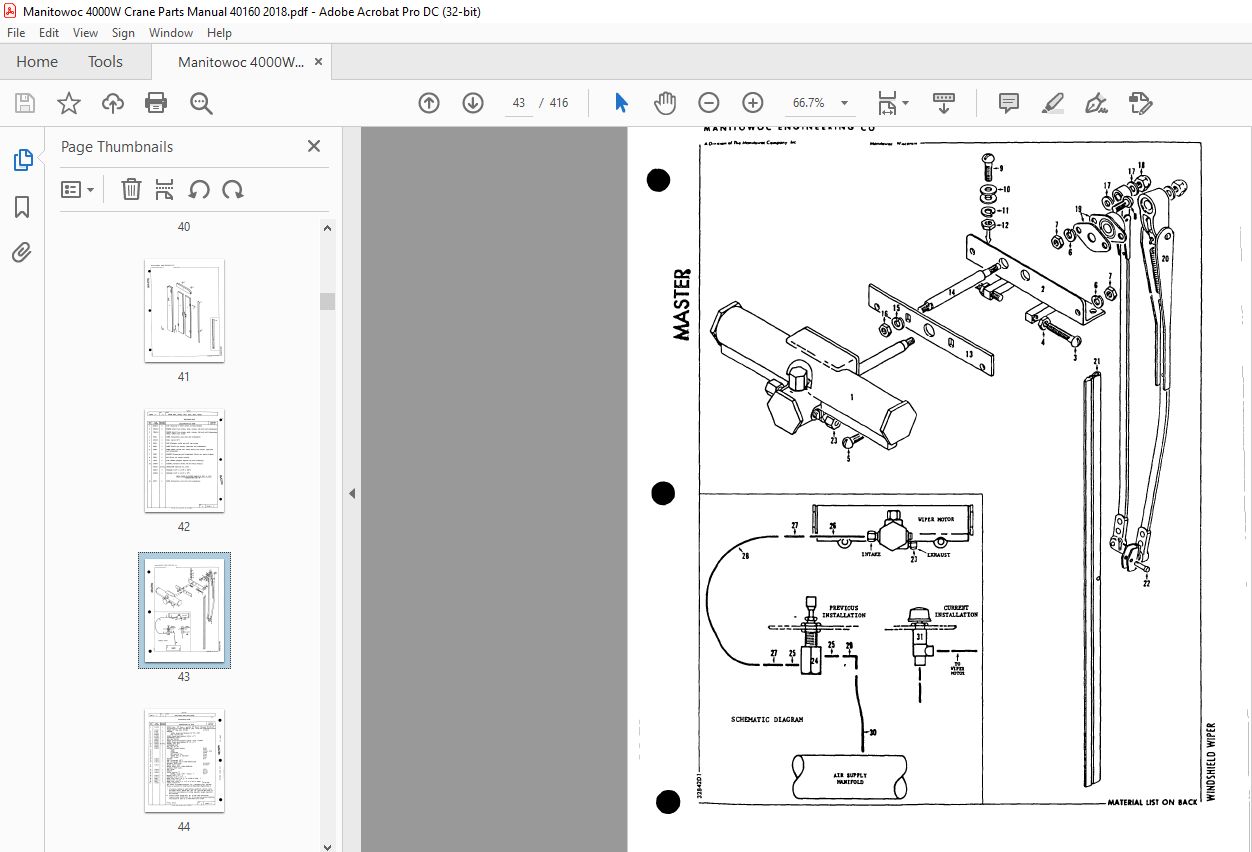Screen dimensions: 1252x852
Task: Go to next page down arrow
Action: pos(473,103)
